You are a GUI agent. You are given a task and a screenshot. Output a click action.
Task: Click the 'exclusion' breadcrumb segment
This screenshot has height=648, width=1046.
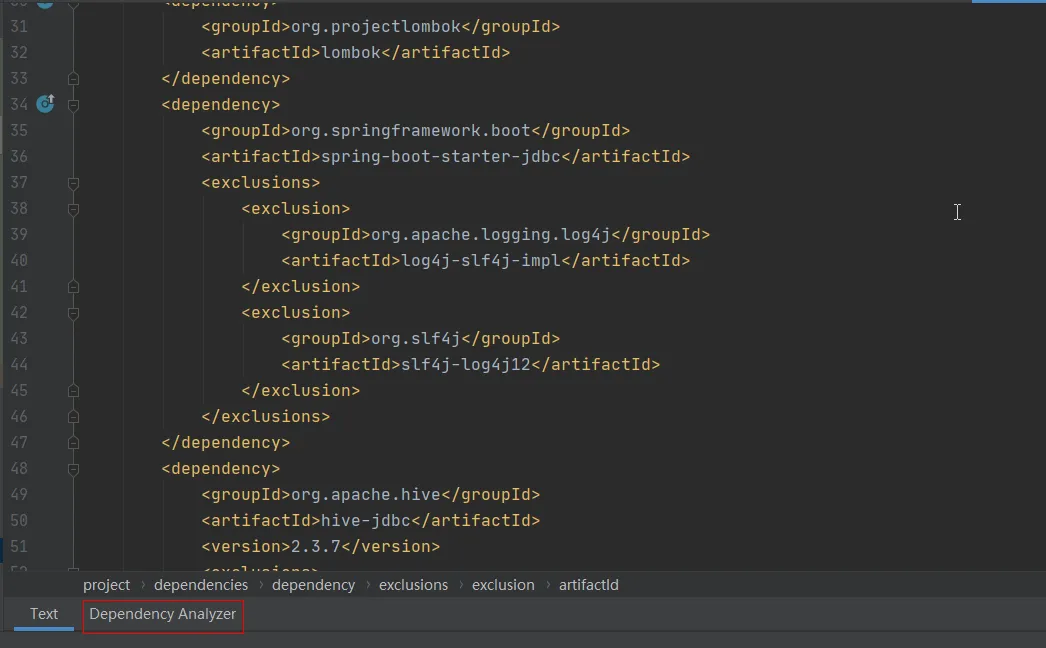point(503,585)
